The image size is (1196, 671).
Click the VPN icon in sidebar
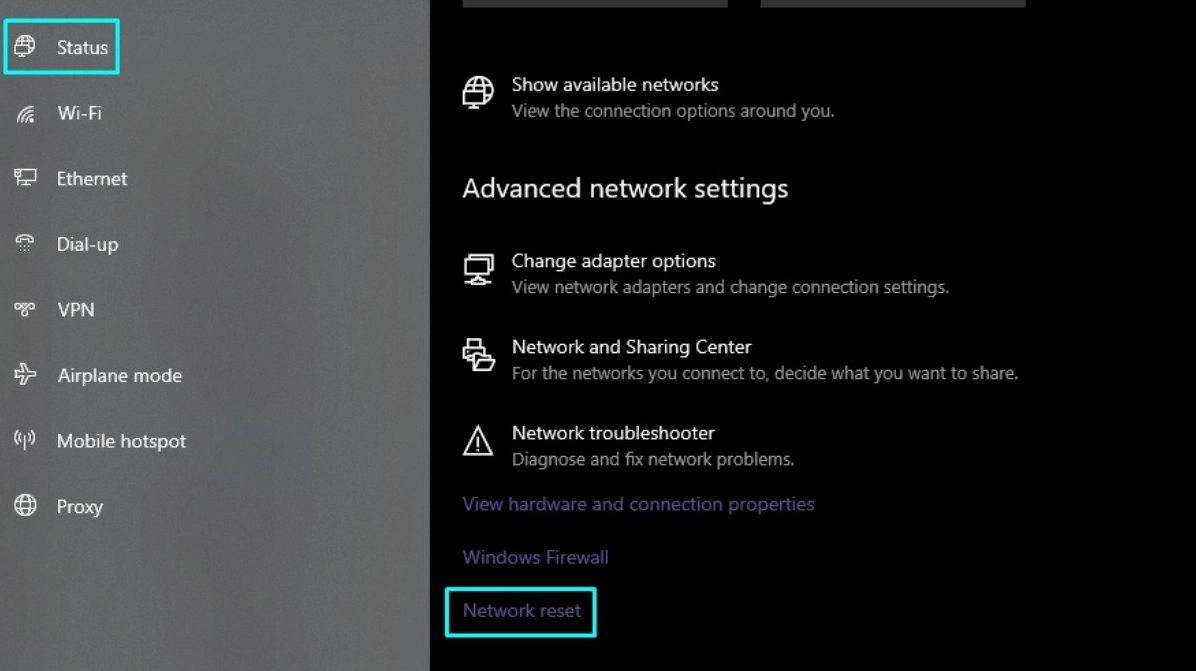[x=25, y=310]
